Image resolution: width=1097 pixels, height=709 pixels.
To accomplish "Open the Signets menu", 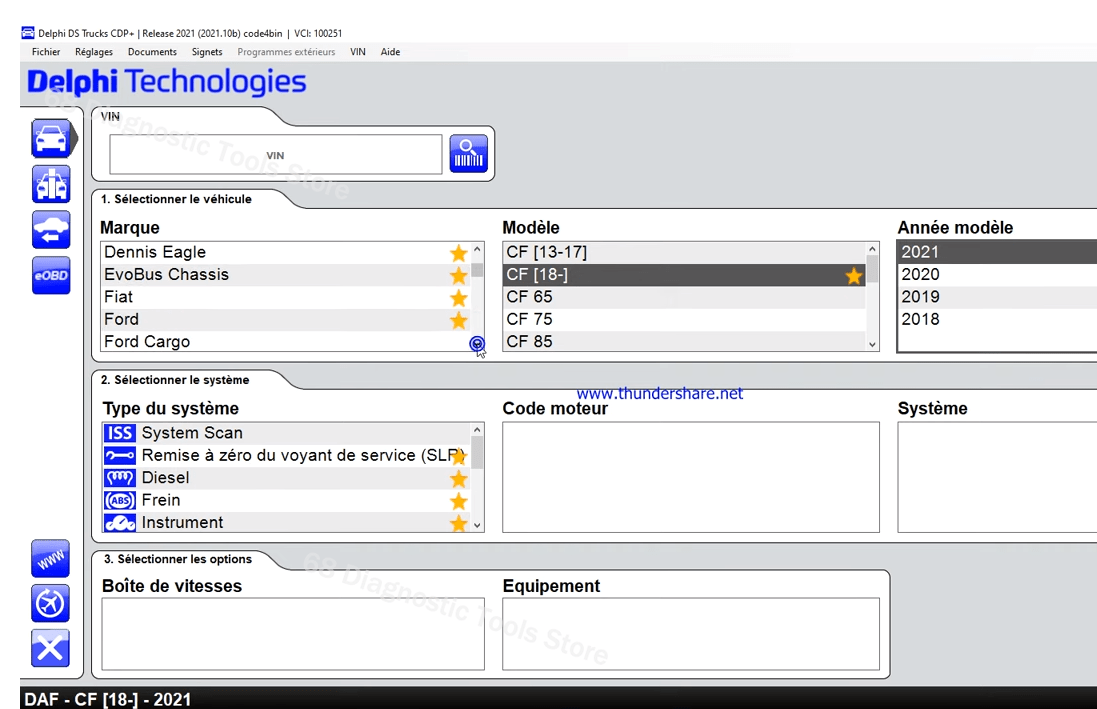I will coord(207,52).
